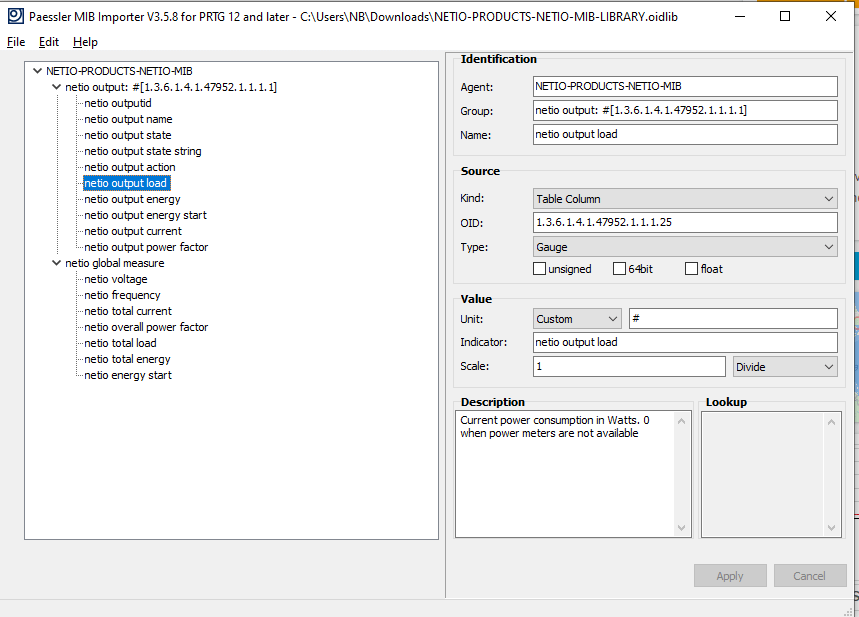Collapse the NETIO-PRODUCTS-NETIO-MIB root node
This screenshot has width=859, height=617.
(37, 71)
